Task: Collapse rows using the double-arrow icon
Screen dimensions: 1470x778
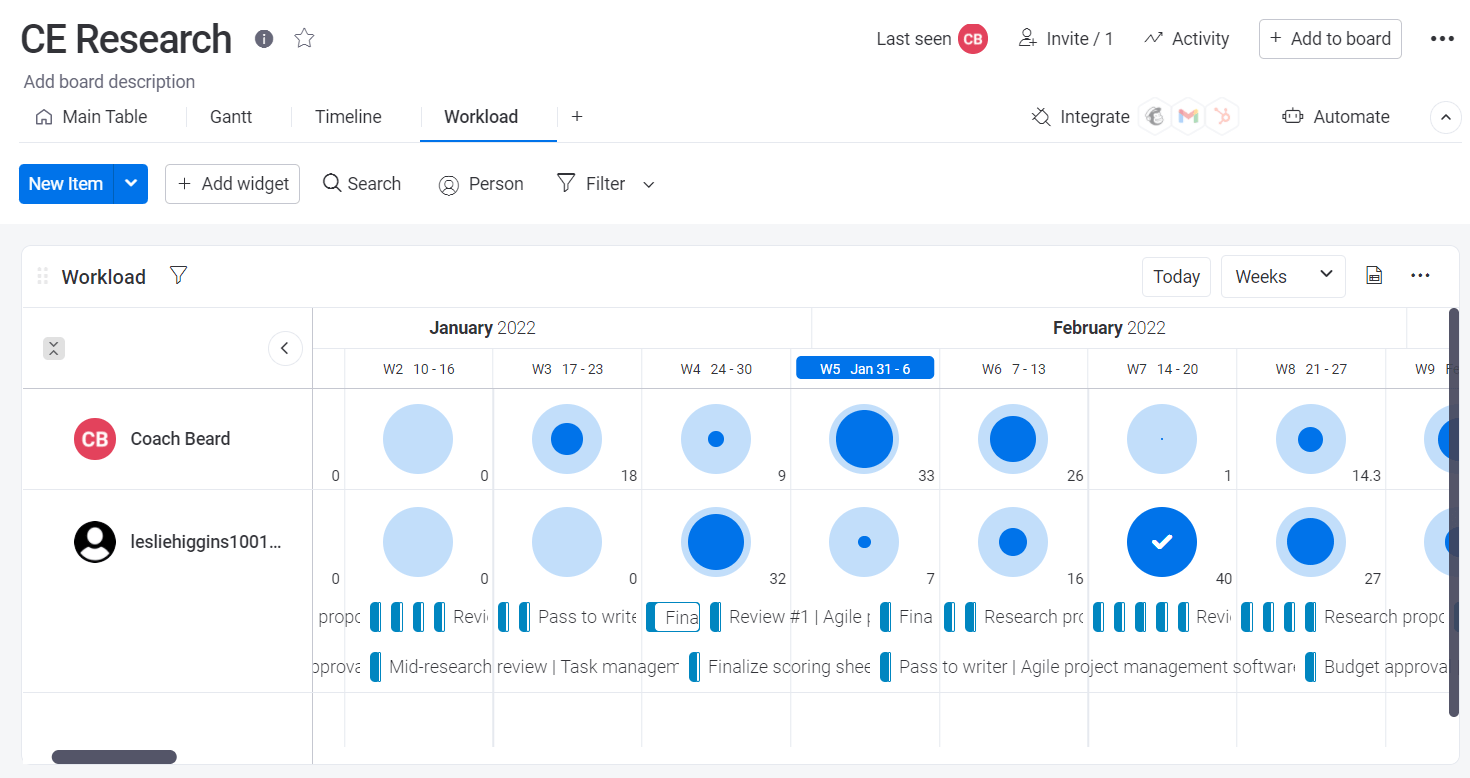Action: [x=54, y=348]
